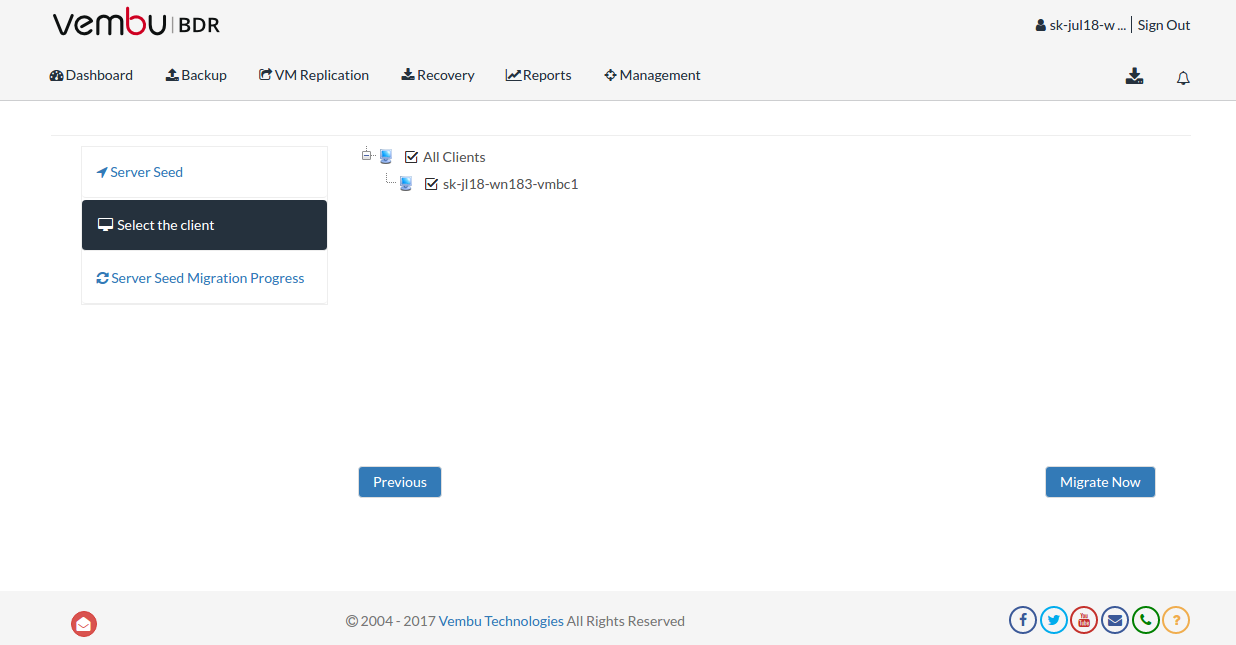Click the sk-jl18-wn183-vmbc1 client icon
The height and width of the screenshot is (645, 1236).
pyautogui.click(x=406, y=184)
